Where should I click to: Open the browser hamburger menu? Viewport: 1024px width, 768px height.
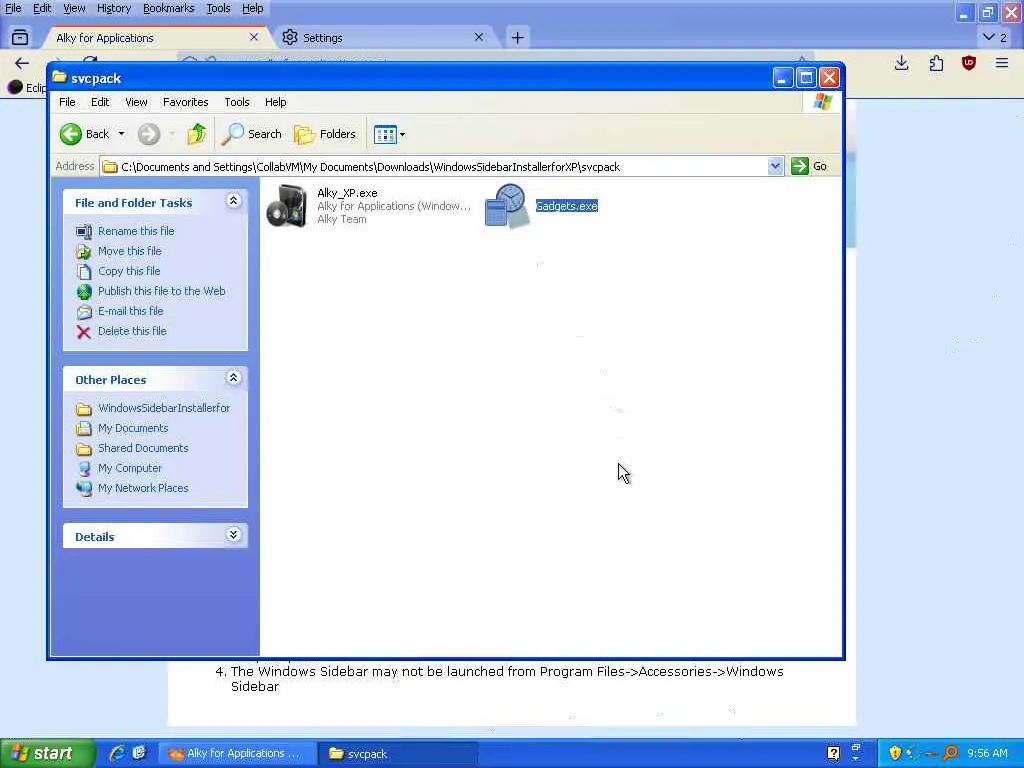(1002, 63)
